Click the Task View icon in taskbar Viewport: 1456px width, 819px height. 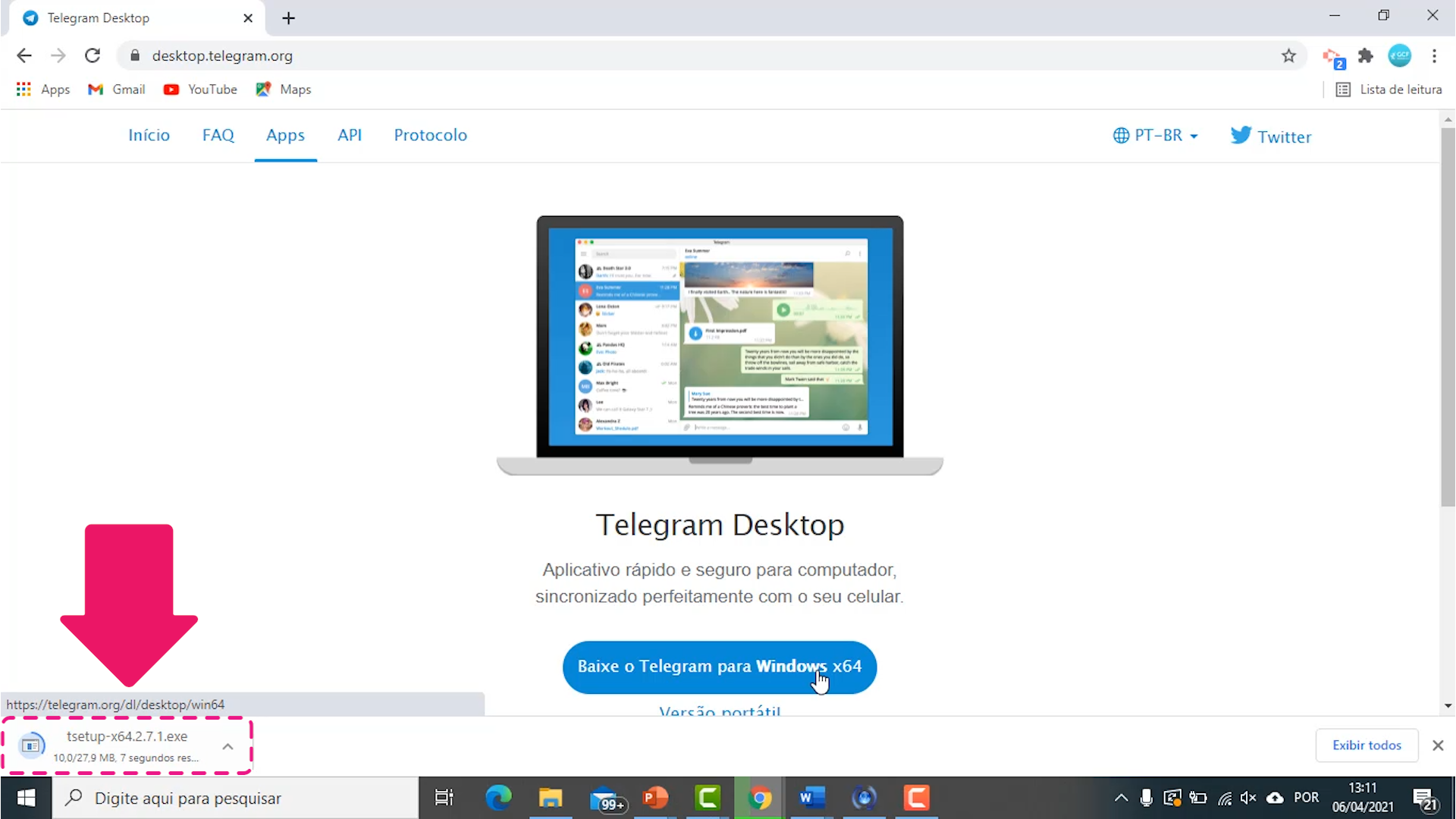click(443, 797)
